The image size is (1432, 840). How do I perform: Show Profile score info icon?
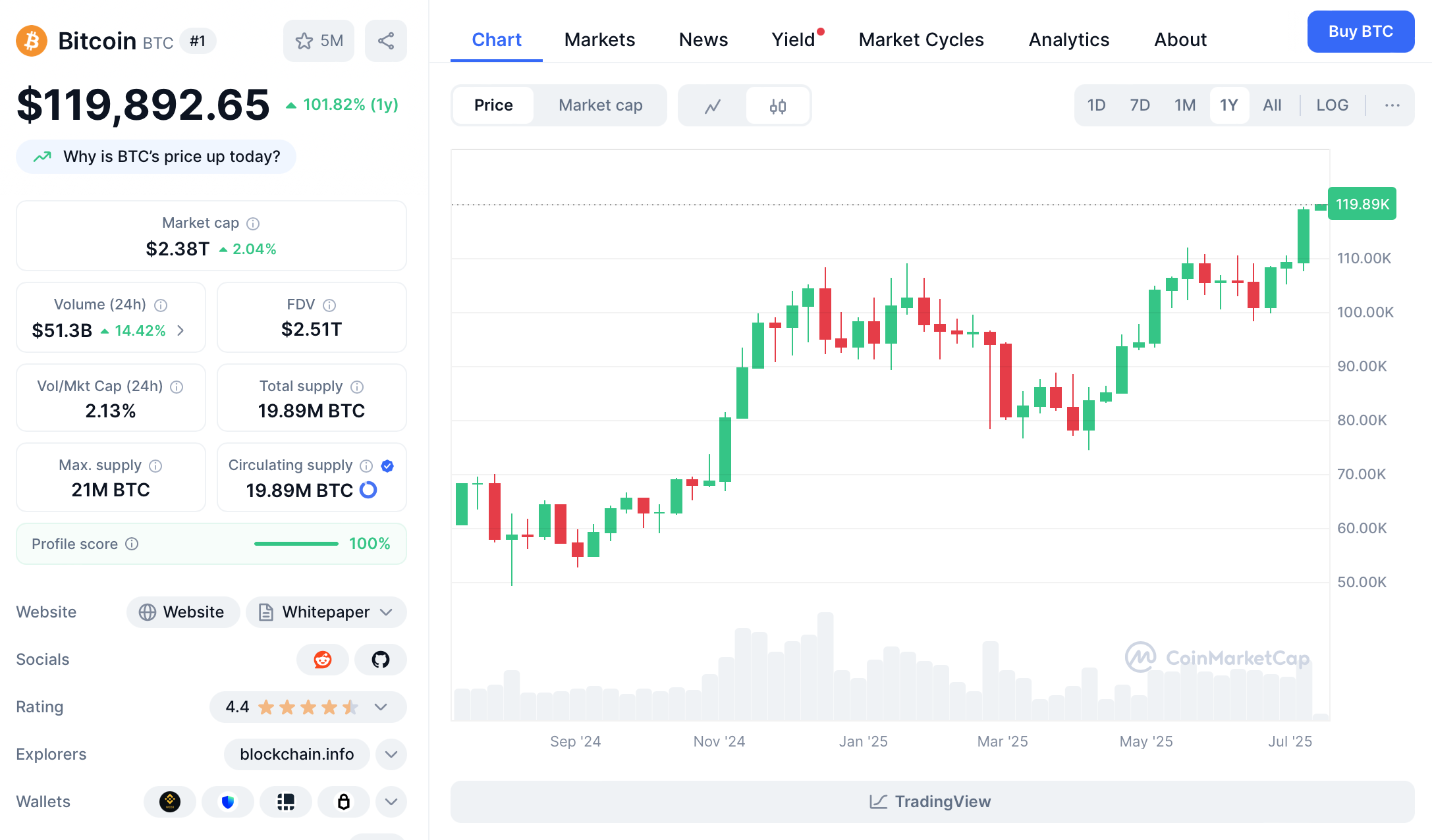[132, 544]
